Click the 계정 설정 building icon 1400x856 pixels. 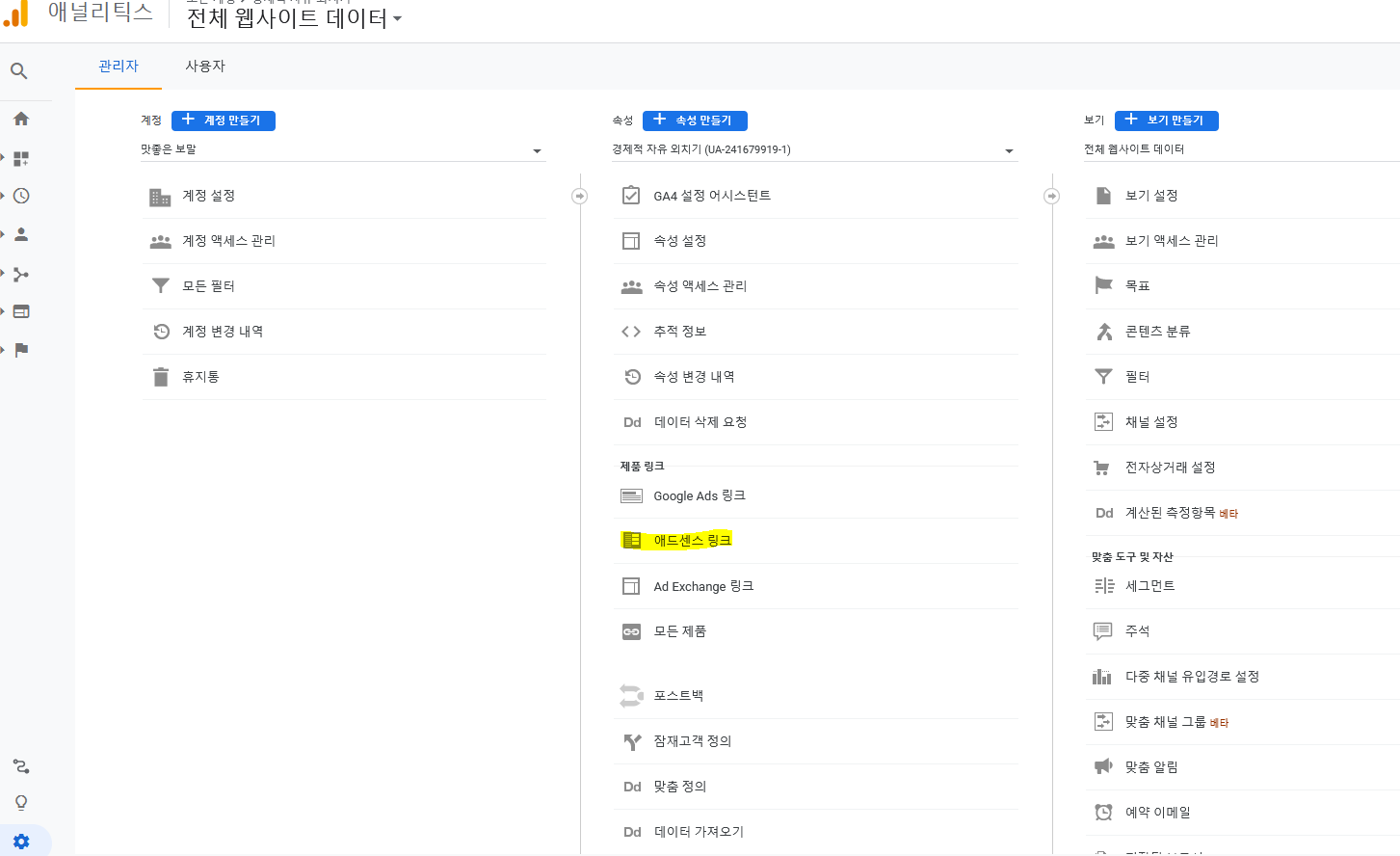click(160, 197)
